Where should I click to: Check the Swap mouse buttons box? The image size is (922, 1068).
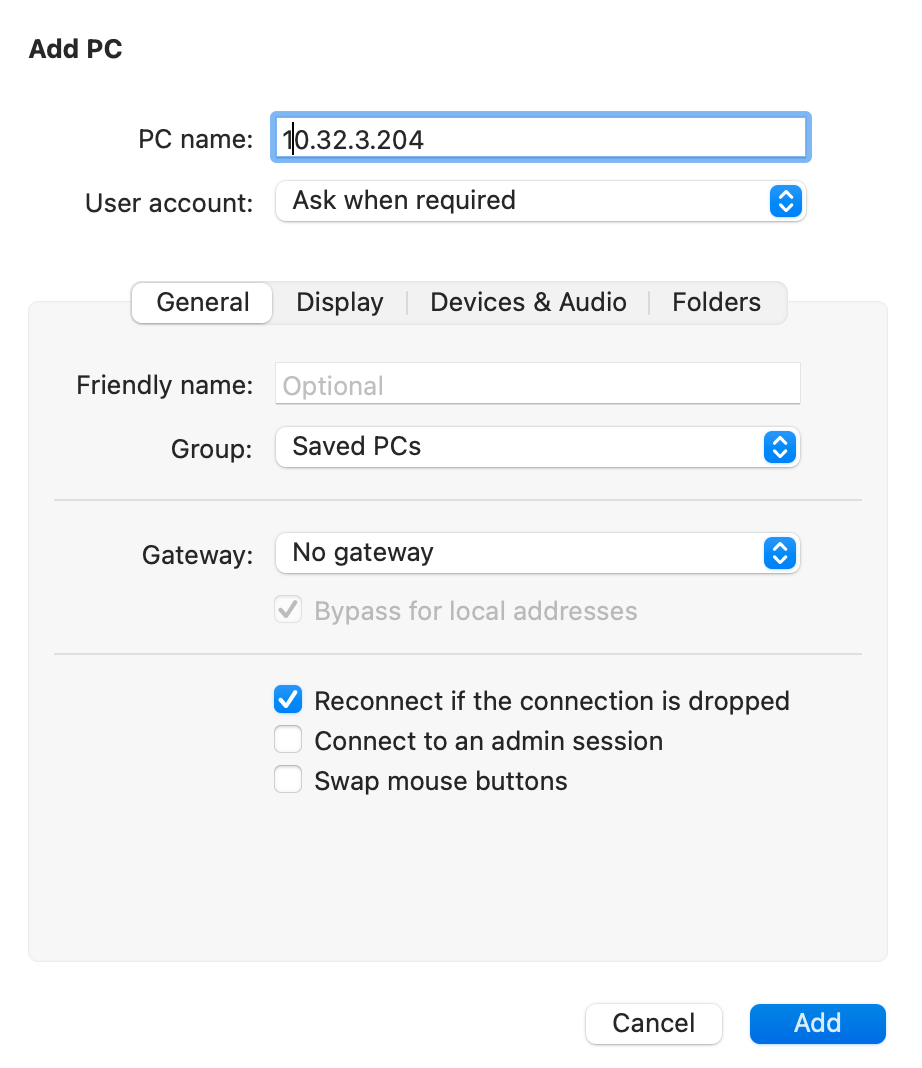click(x=288, y=779)
